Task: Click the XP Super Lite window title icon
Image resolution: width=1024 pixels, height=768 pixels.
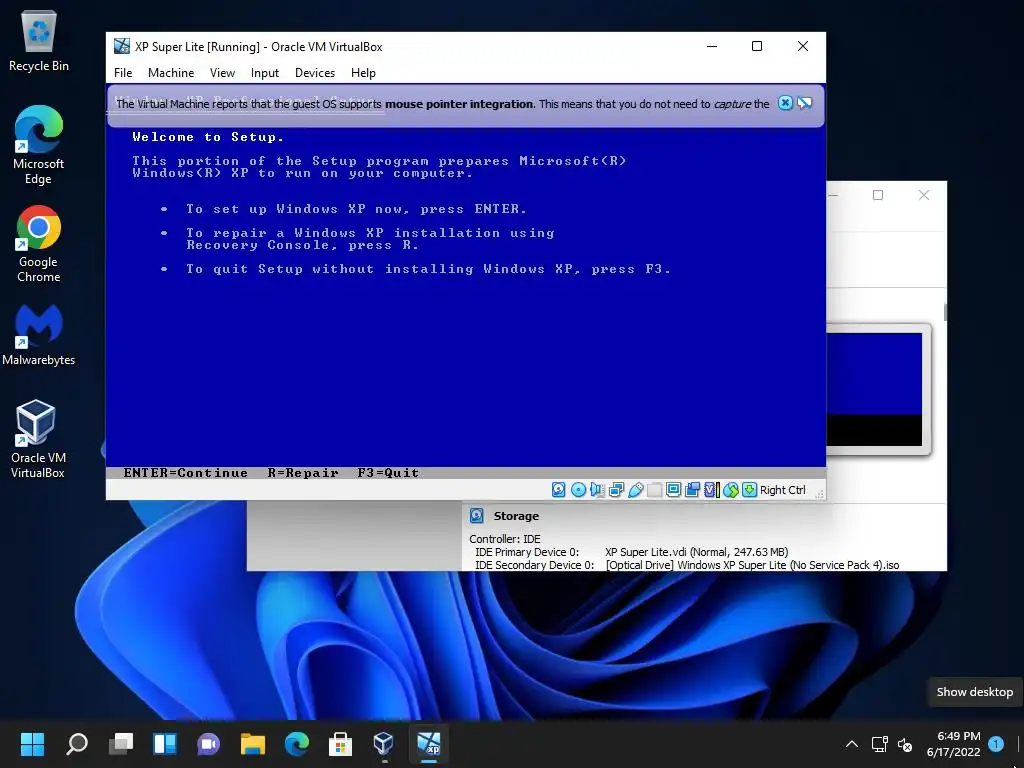Action: click(x=122, y=46)
